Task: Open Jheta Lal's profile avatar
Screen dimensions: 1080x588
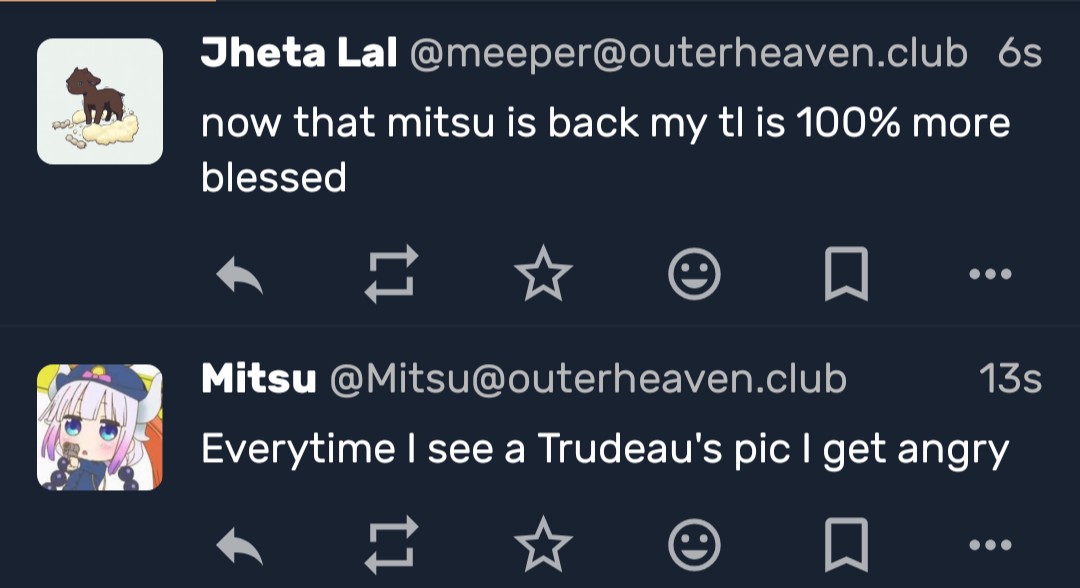Action: [x=100, y=101]
